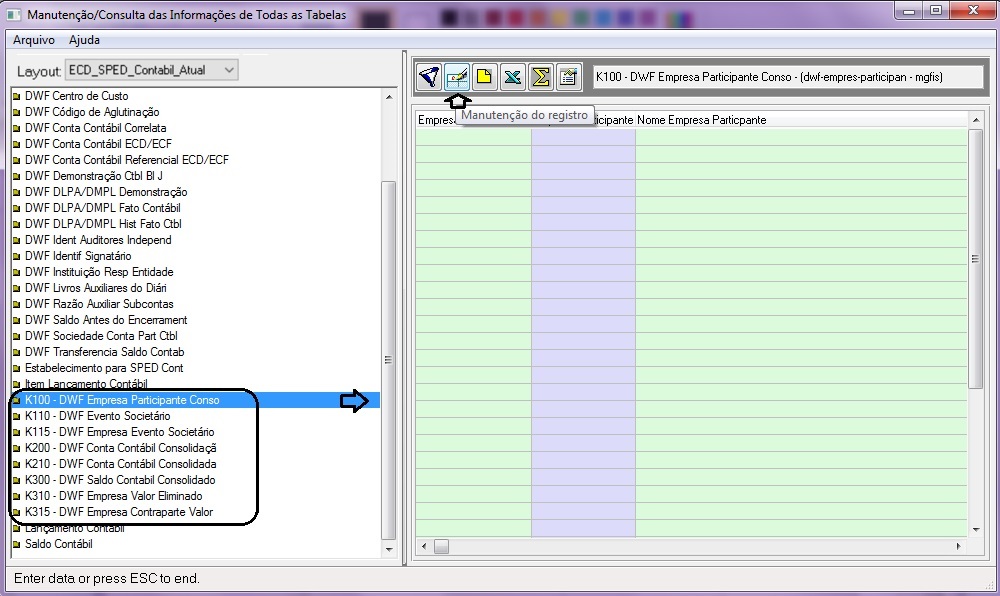Click scroll-down arrow of table list
The width and height of the screenshot is (1000, 596).
[x=388, y=549]
